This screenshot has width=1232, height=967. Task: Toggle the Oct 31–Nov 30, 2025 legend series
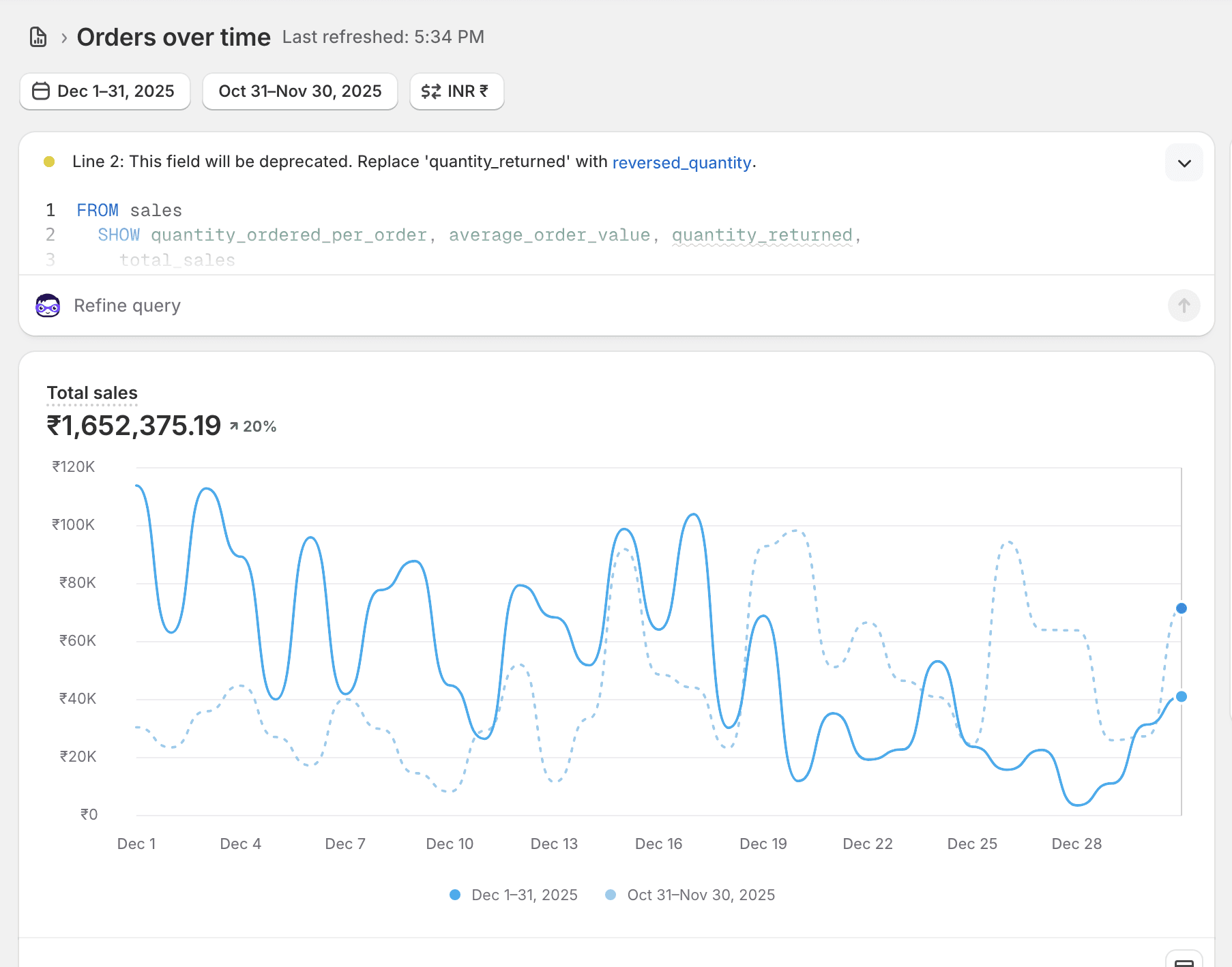pos(690,895)
